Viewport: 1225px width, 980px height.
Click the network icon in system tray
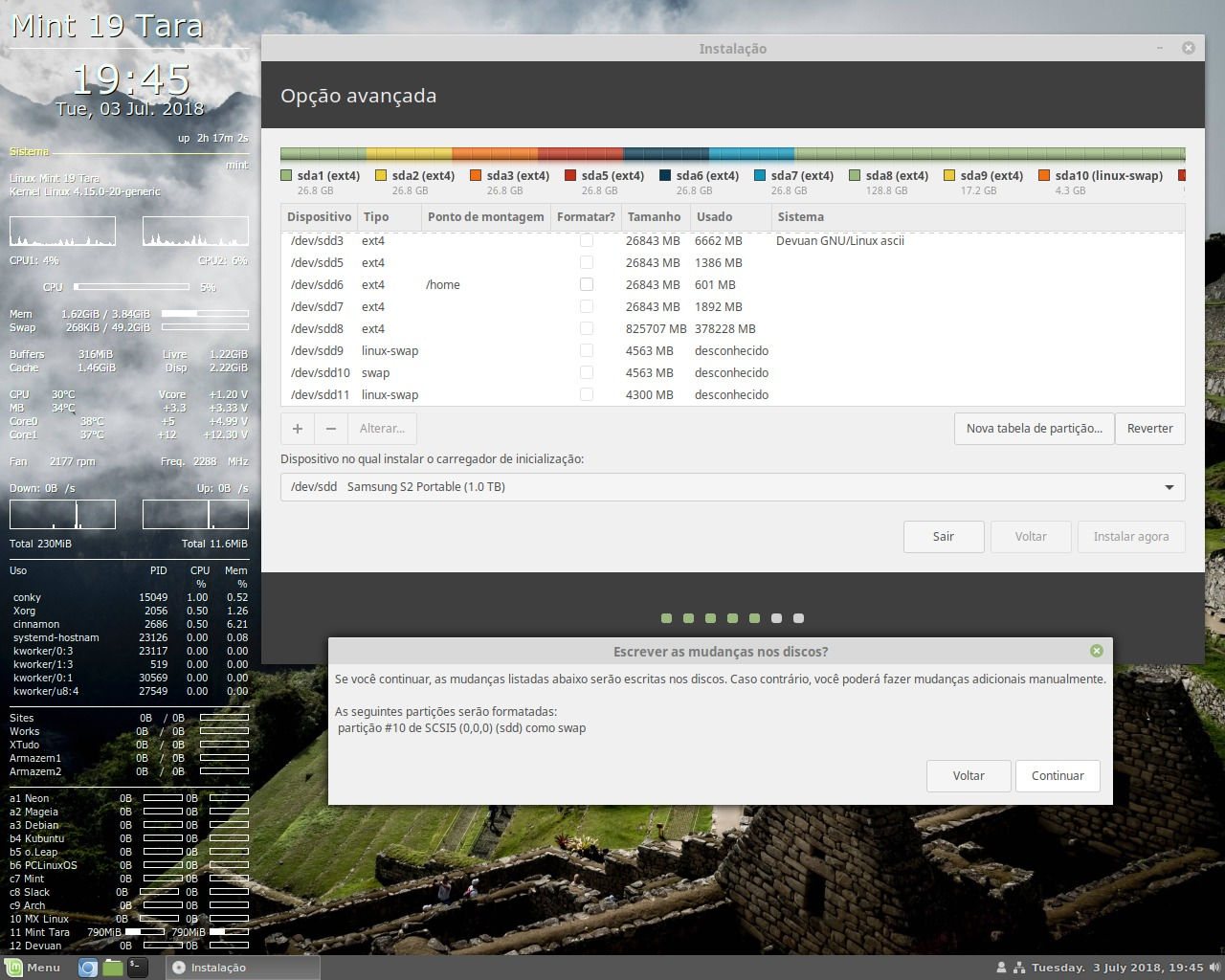click(x=1019, y=968)
